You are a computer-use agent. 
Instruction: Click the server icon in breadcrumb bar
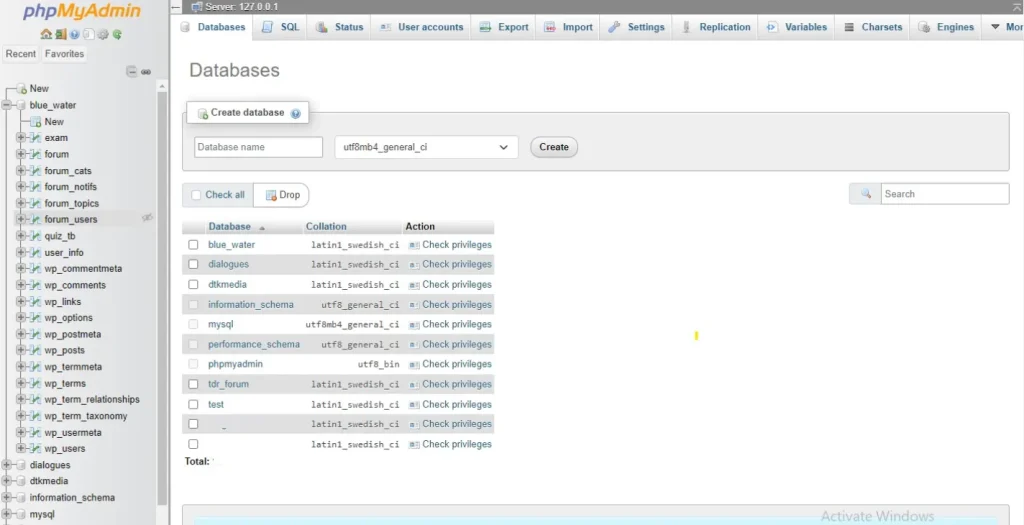pyautogui.click(x=197, y=7)
